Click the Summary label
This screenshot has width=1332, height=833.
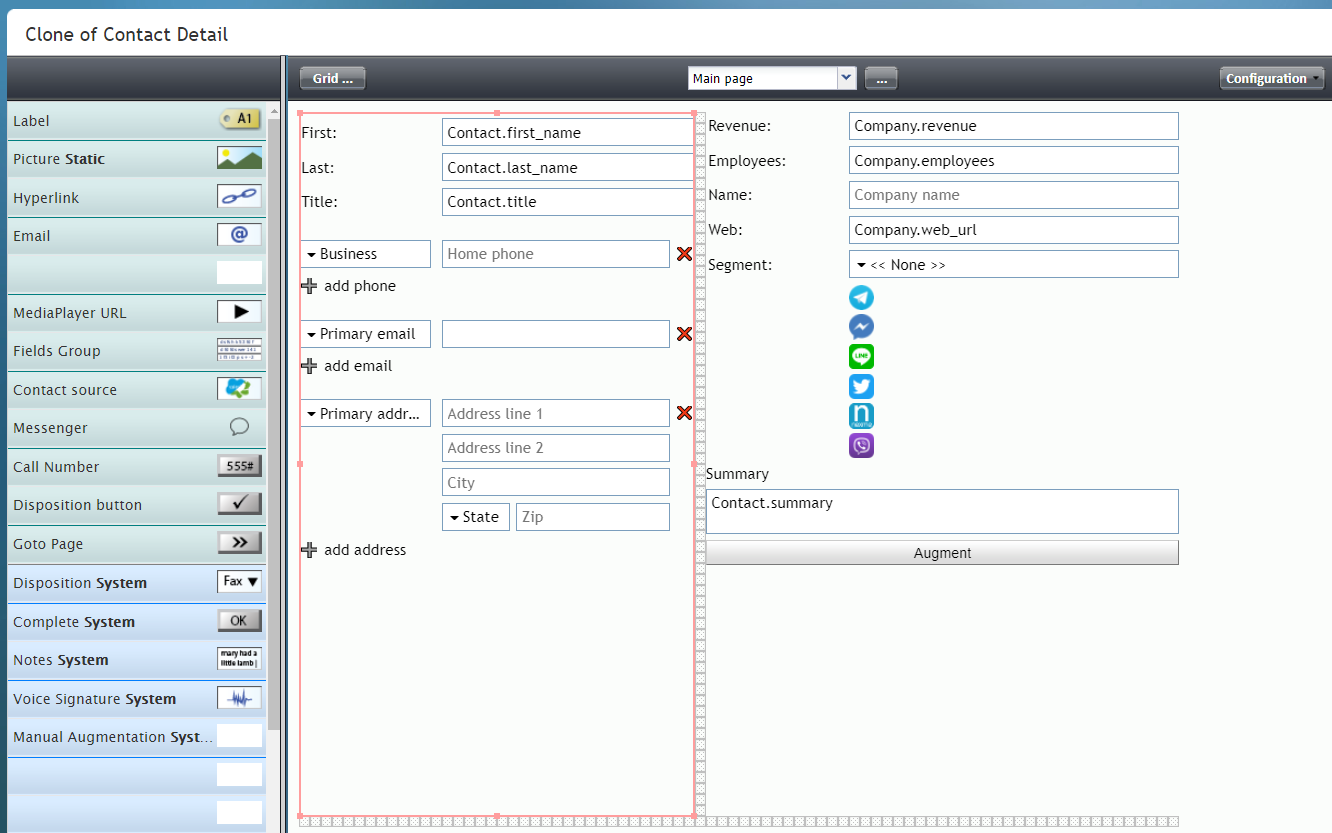click(738, 474)
